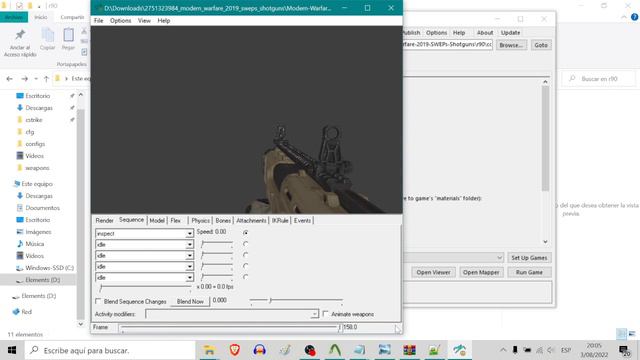Image resolution: width=640 pixels, height=360 pixels.
Task: Click the Frame slider track
Action: [x=230, y=327]
